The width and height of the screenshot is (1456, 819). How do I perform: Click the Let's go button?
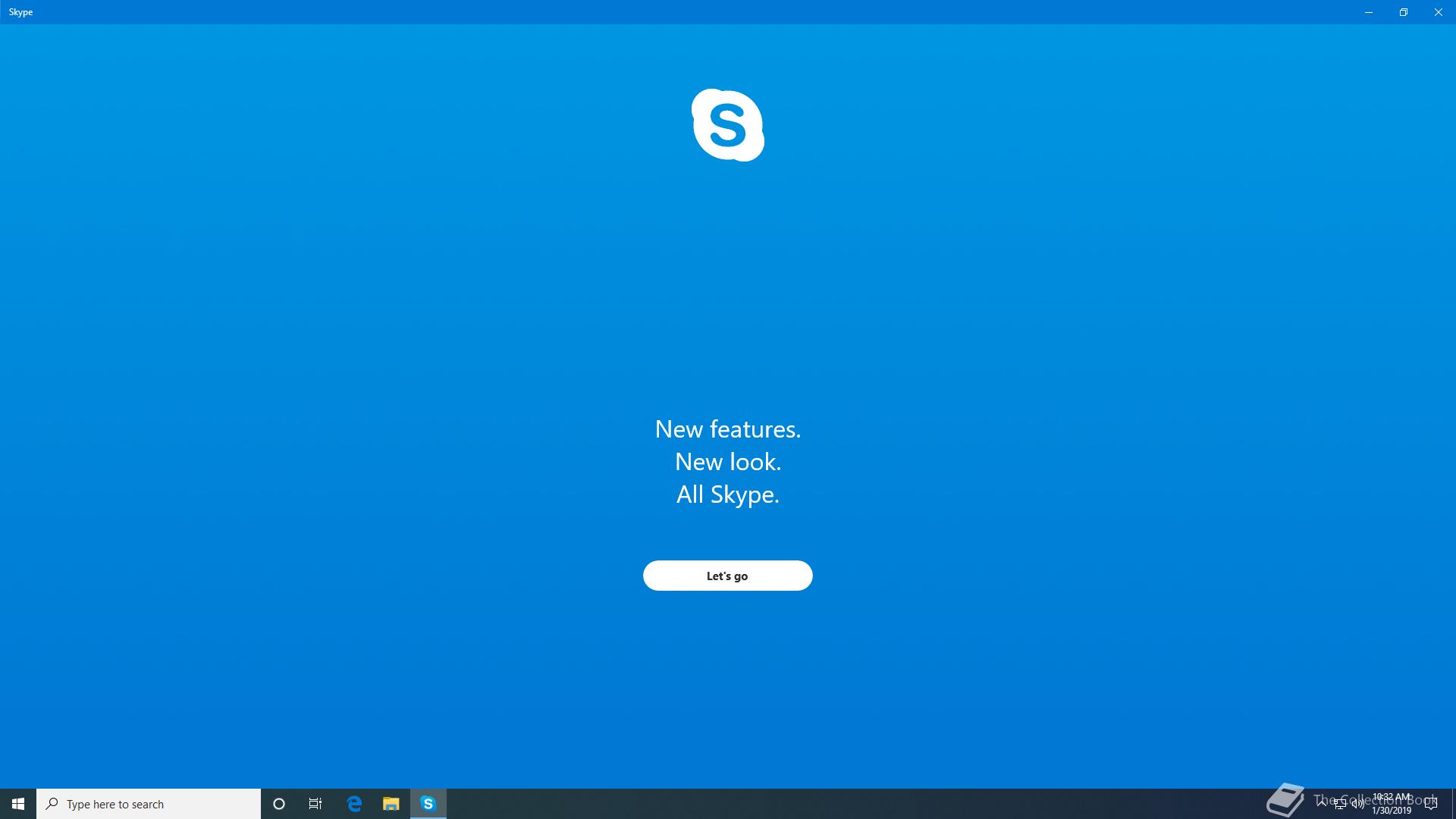pos(727,576)
